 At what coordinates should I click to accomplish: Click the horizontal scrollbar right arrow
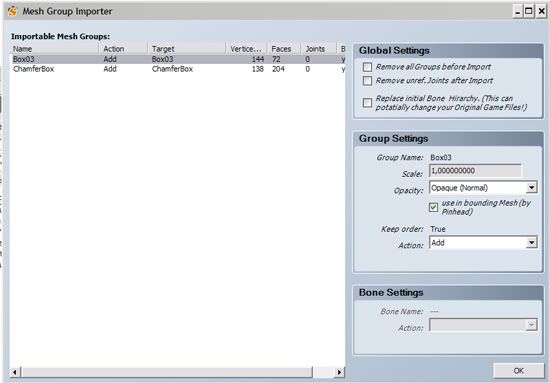click(339, 372)
